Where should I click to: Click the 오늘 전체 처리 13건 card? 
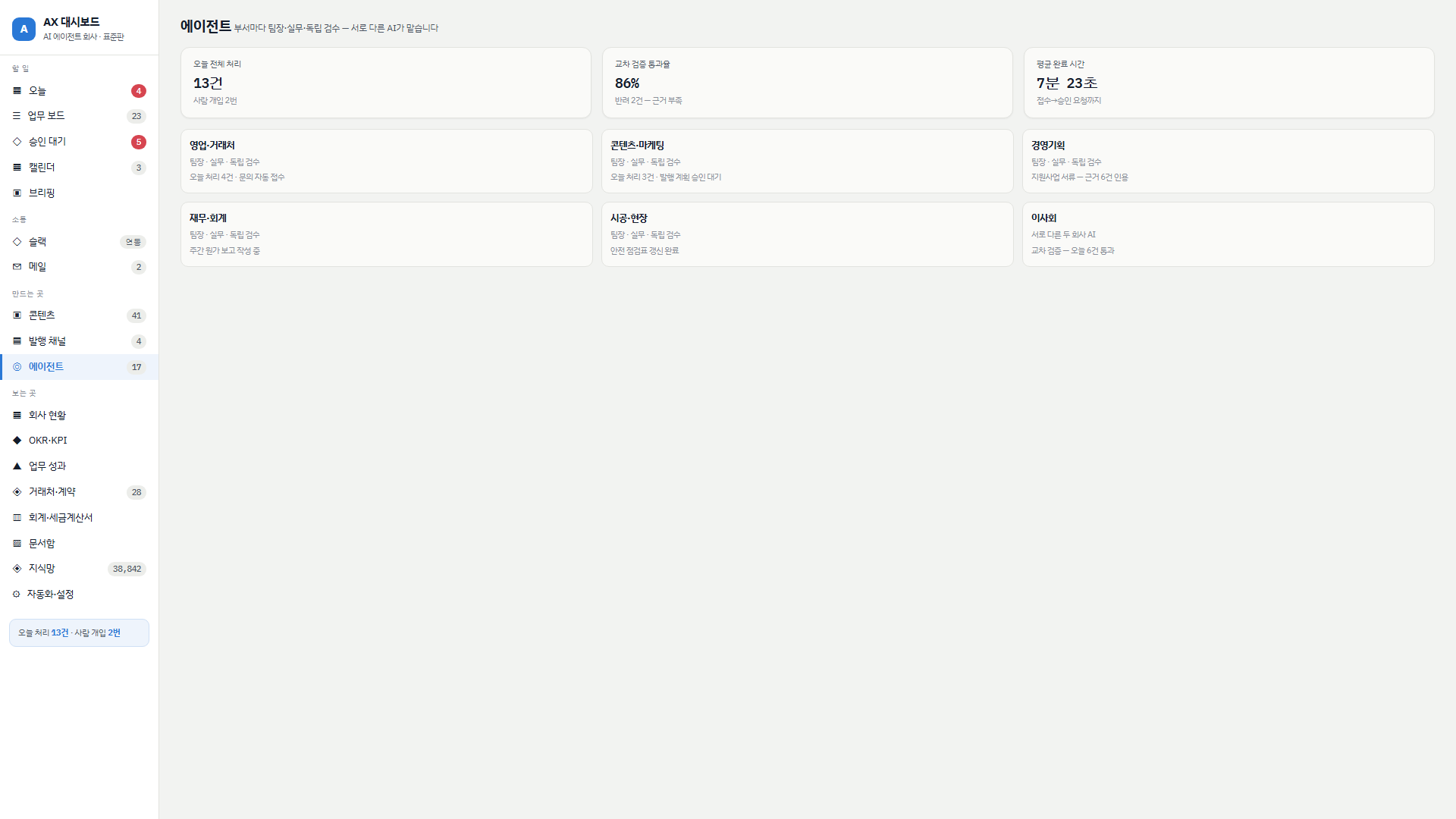tap(385, 83)
